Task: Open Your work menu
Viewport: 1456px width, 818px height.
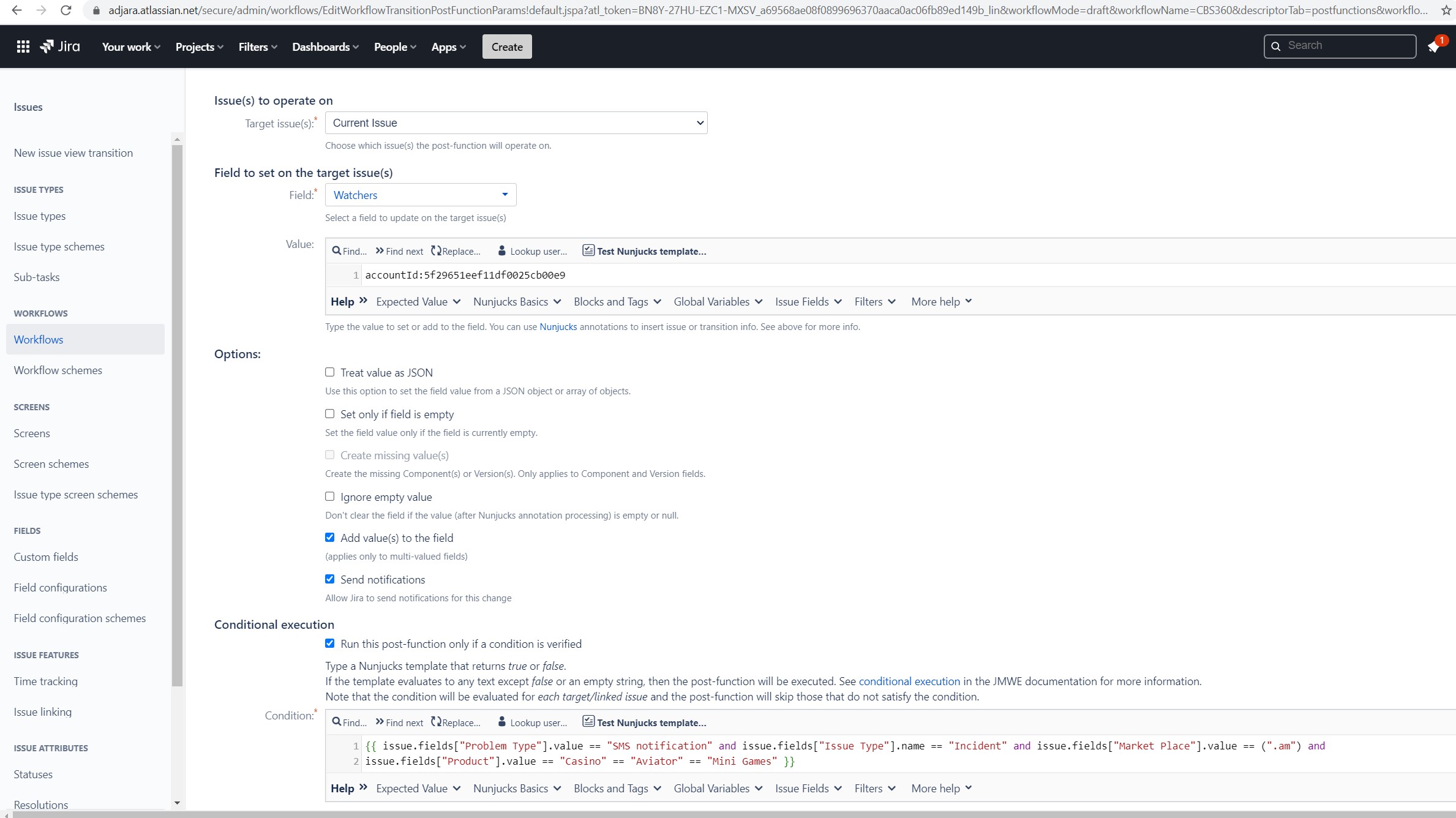Action: [131, 47]
